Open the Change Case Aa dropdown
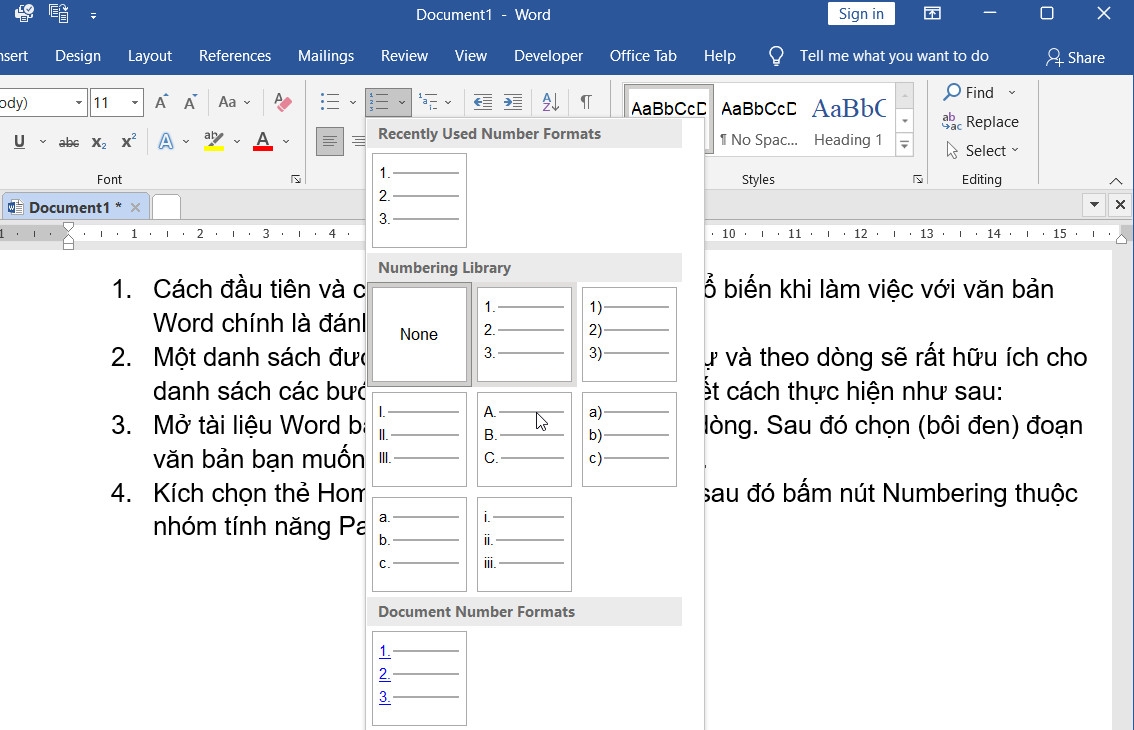The image size is (1134, 730). [x=234, y=102]
